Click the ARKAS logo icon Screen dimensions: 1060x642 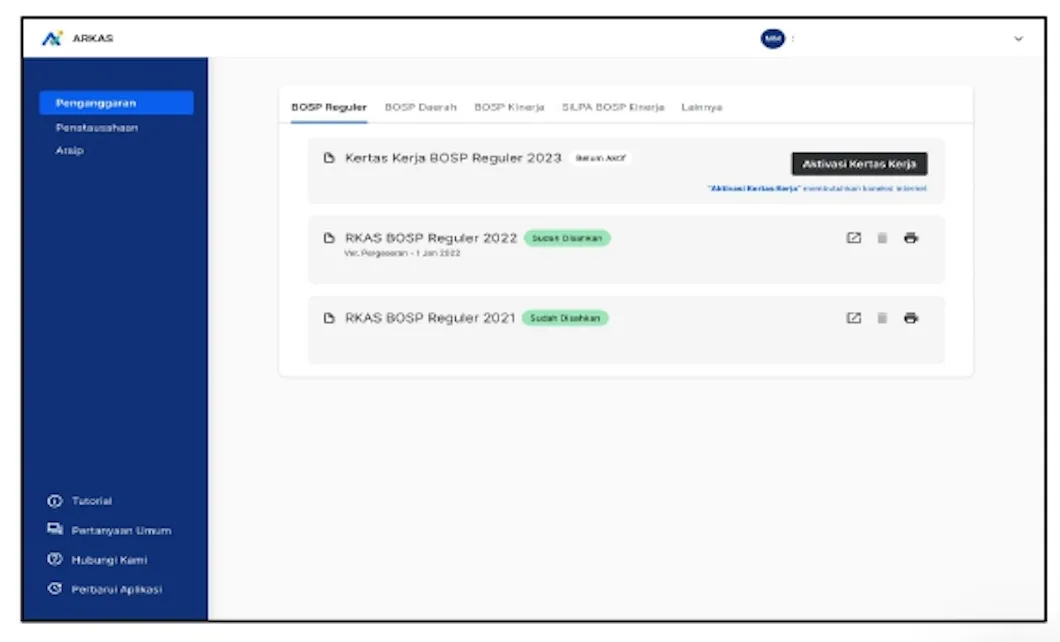click(x=52, y=39)
